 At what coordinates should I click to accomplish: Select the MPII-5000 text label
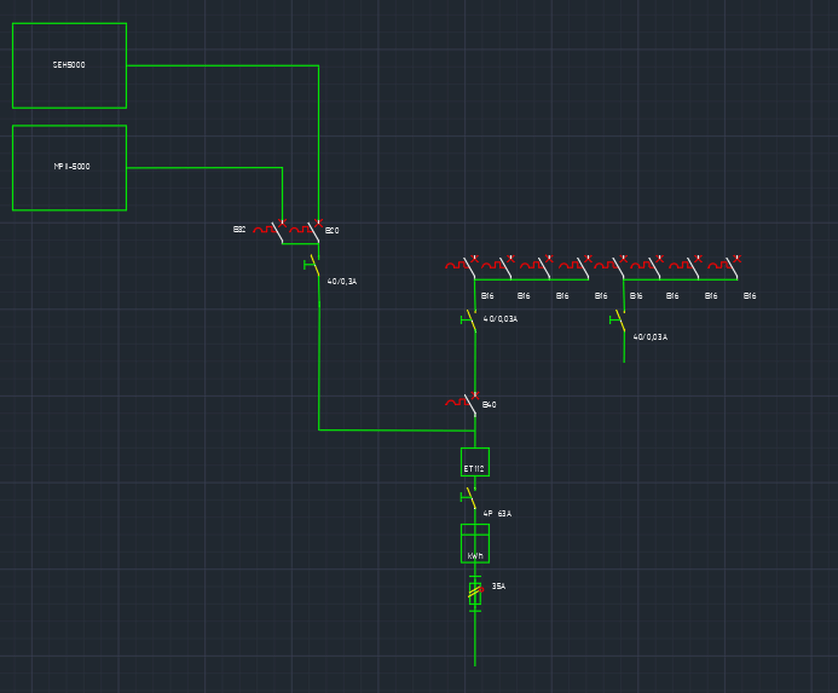72,167
